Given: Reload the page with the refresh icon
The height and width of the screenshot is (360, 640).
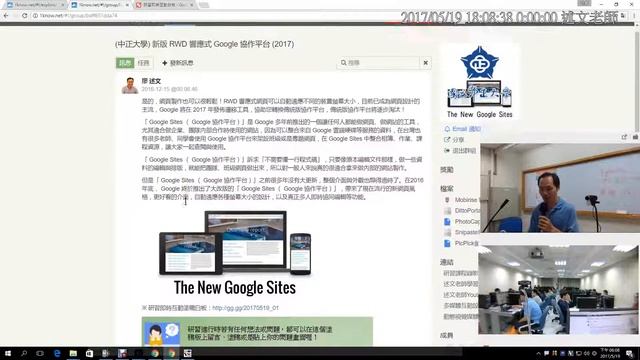Looking at the screenshot, I should [x=24, y=16].
